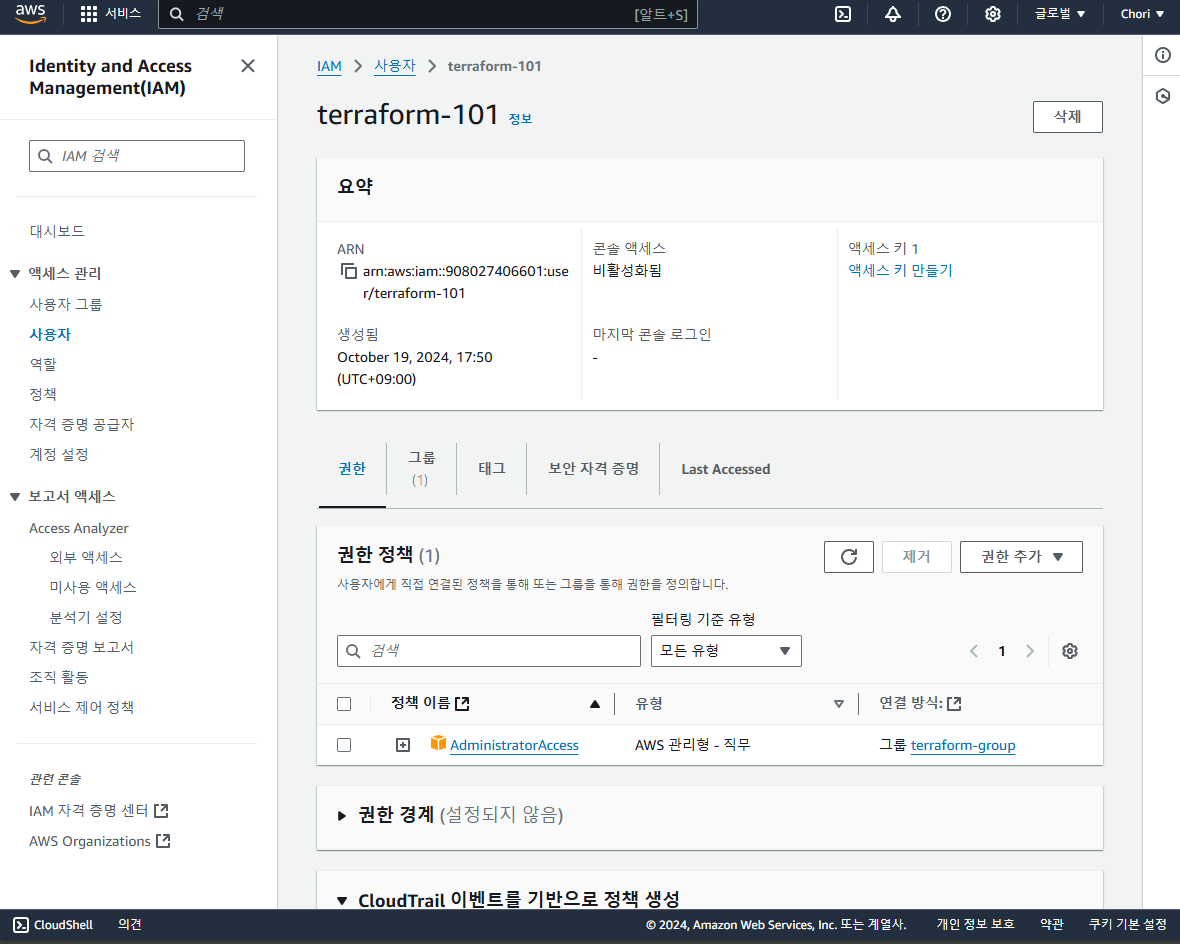
Task: Click the 액세스 키 만들기 link
Action: (900, 270)
